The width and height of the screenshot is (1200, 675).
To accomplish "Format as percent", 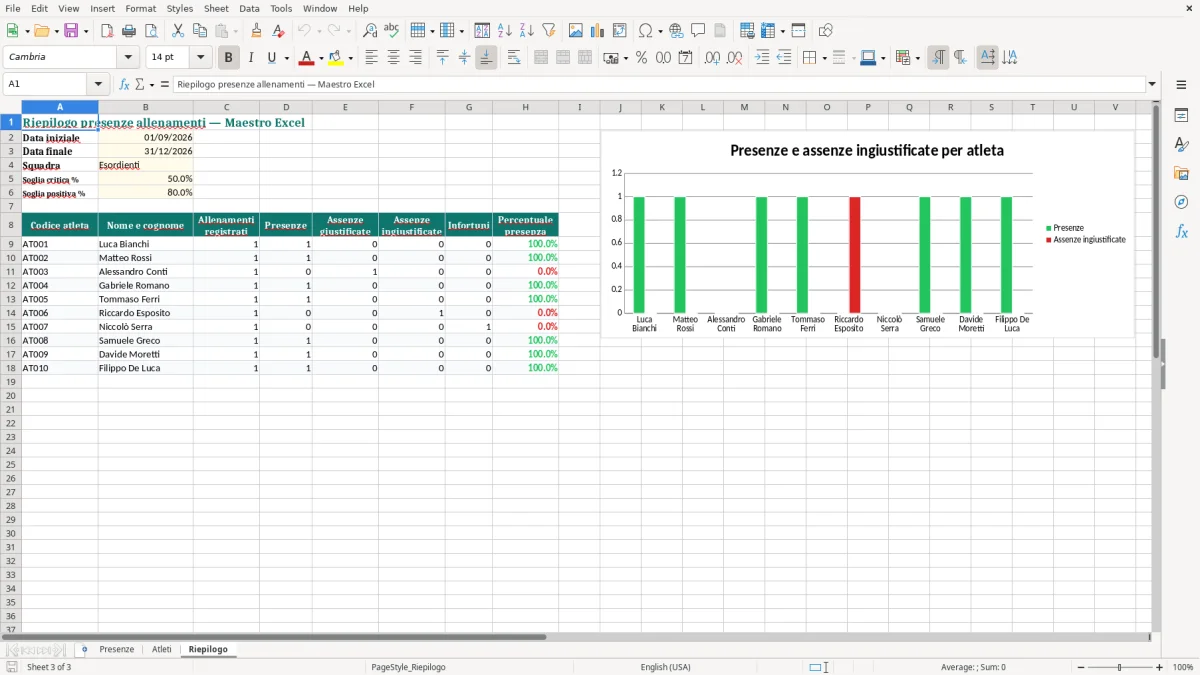I will (641, 58).
